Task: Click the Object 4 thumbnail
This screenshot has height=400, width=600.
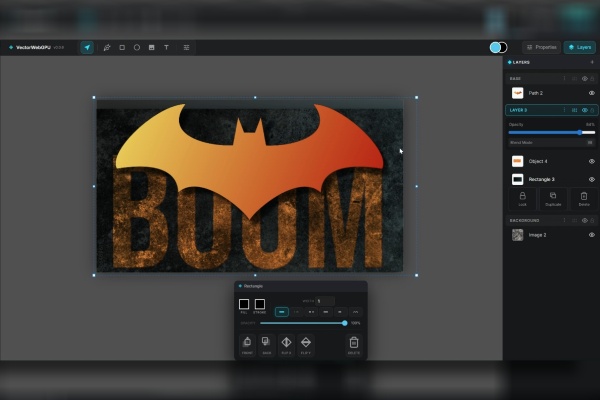Action: point(518,161)
